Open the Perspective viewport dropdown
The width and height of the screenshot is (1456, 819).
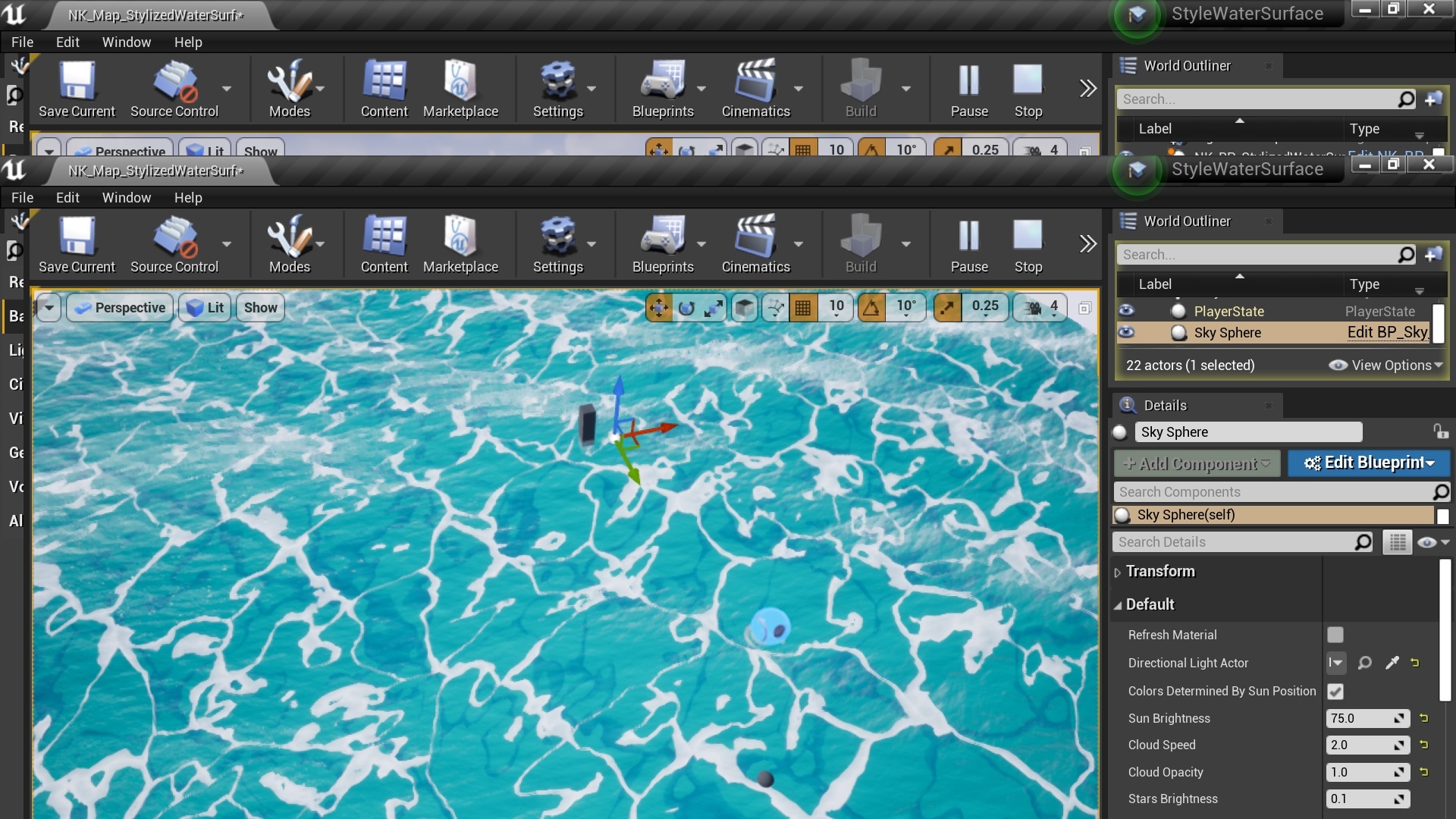pyautogui.click(x=120, y=307)
